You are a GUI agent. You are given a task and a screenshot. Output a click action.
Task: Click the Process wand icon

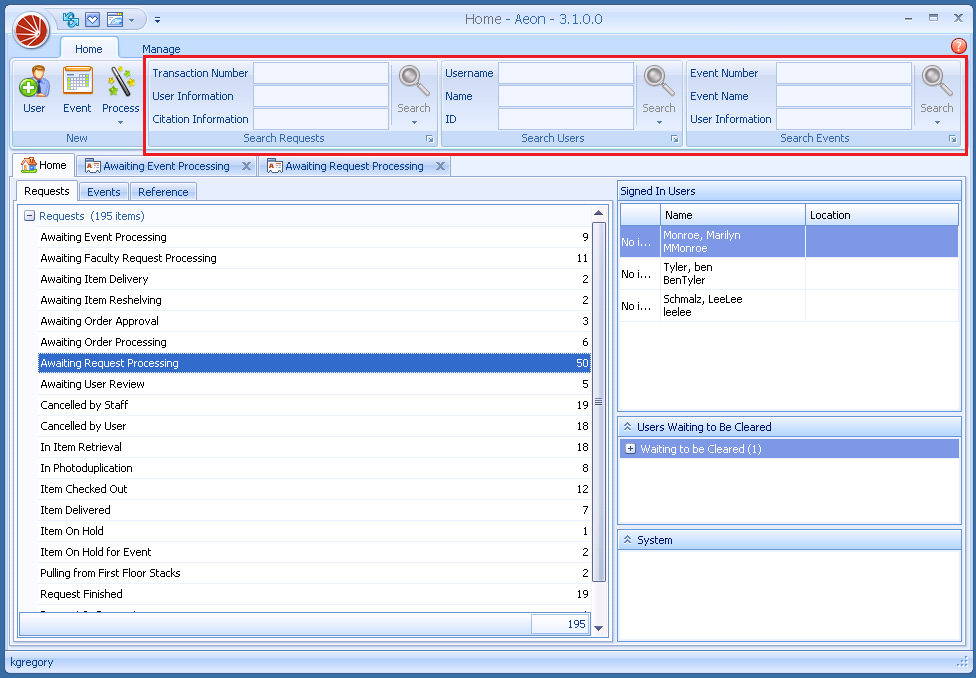(x=121, y=83)
